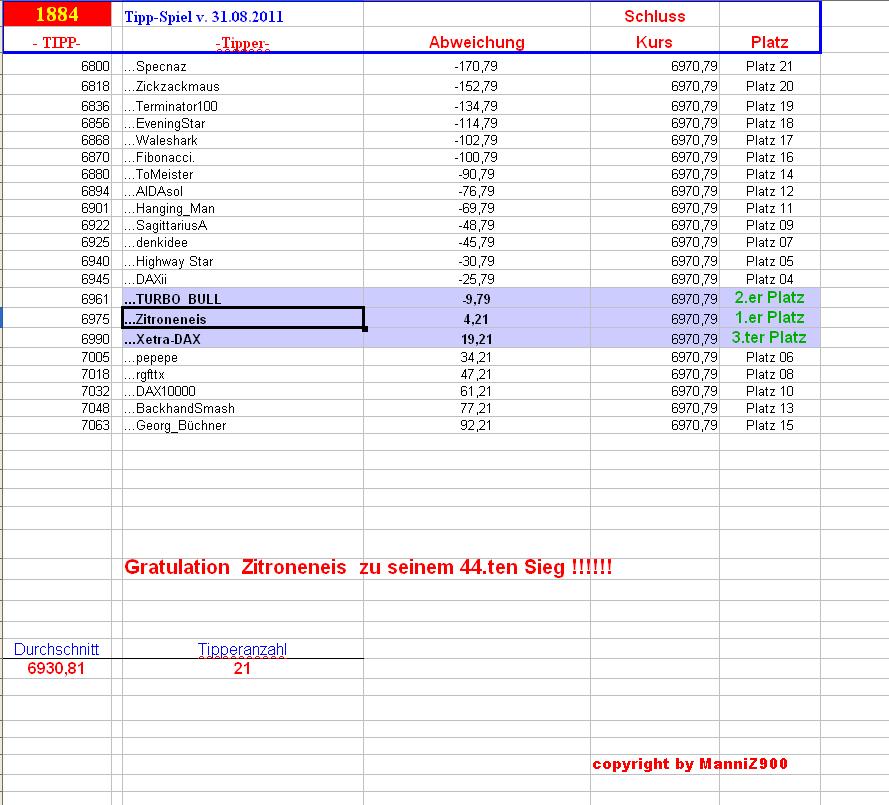Viewport: 889px width, 805px height.
Task: Click the Platz 06 cell
Action: click(769, 357)
